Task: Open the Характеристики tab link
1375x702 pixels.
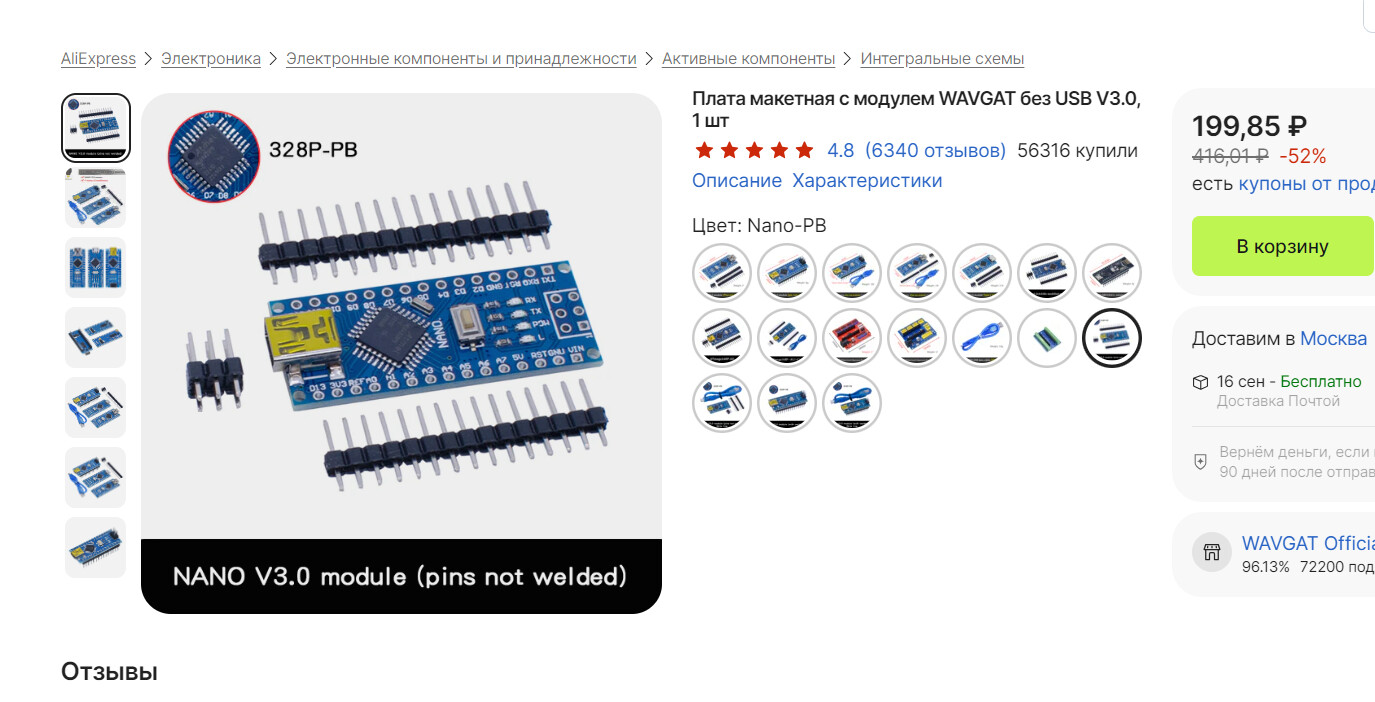Action: (867, 181)
